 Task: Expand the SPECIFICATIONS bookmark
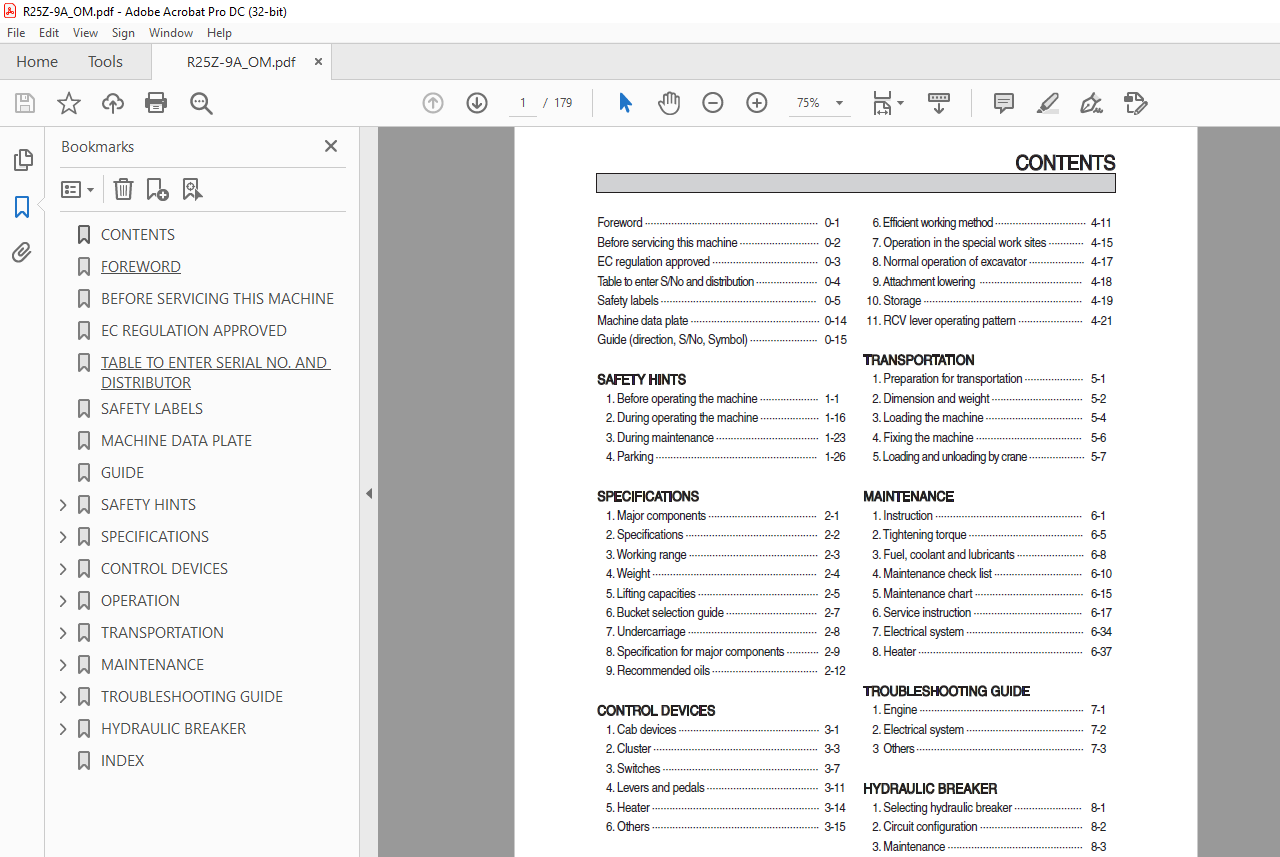(x=63, y=537)
